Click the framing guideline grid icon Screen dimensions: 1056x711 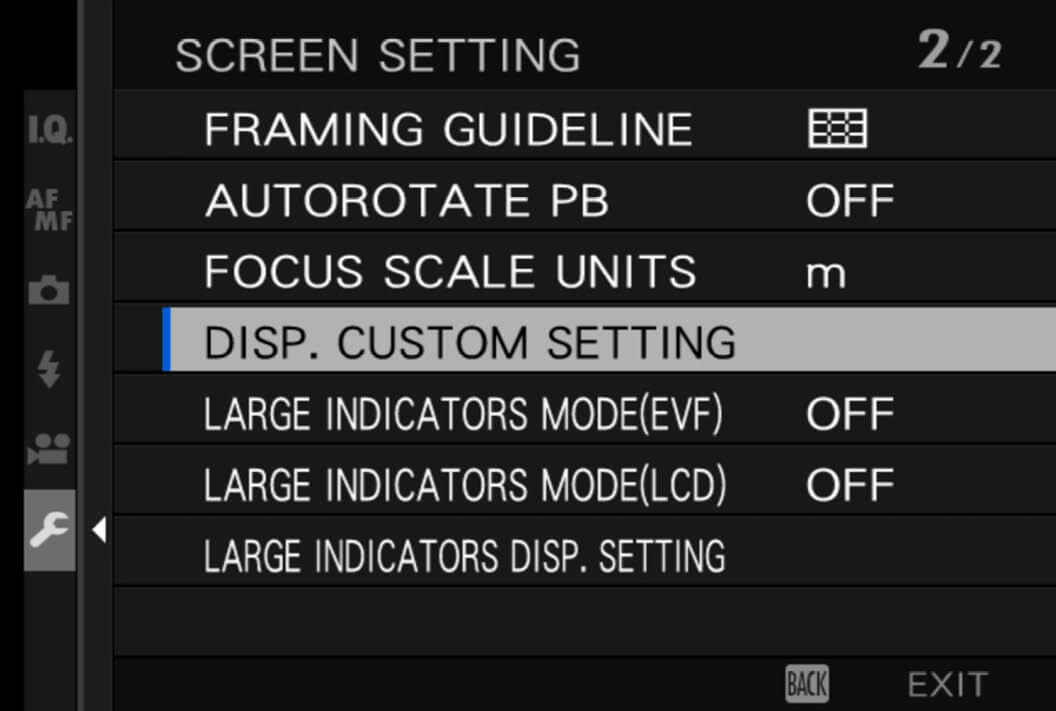[838, 128]
